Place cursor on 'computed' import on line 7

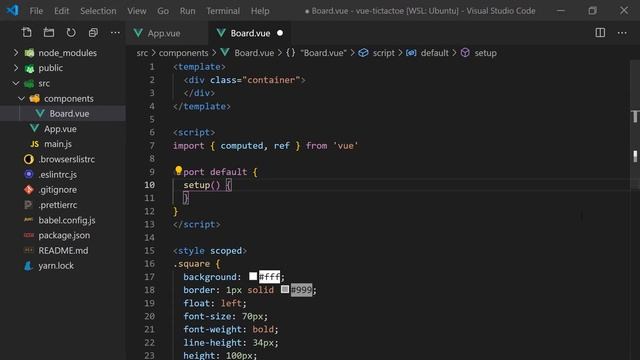tap(242, 146)
